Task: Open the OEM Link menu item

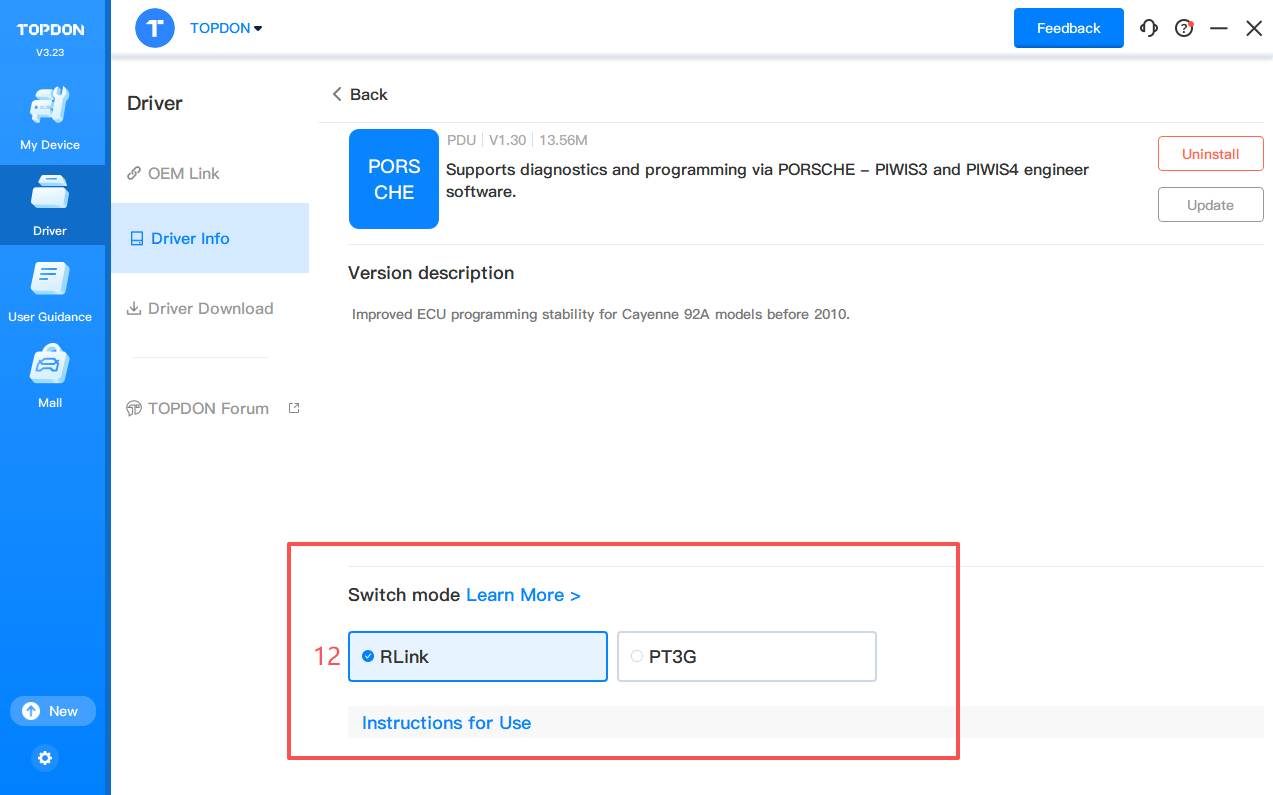Action: tap(183, 173)
